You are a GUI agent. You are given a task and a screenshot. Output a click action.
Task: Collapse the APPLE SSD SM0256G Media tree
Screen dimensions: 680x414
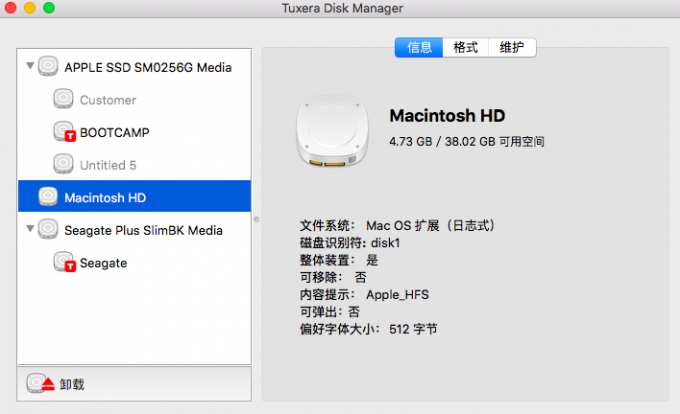click(x=30, y=66)
